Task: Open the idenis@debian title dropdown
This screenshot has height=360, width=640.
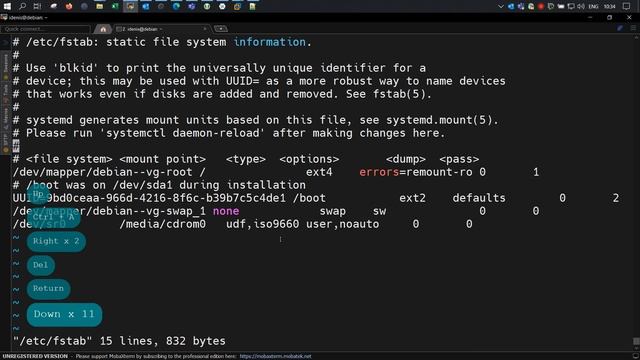Action: (x=46, y=18)
